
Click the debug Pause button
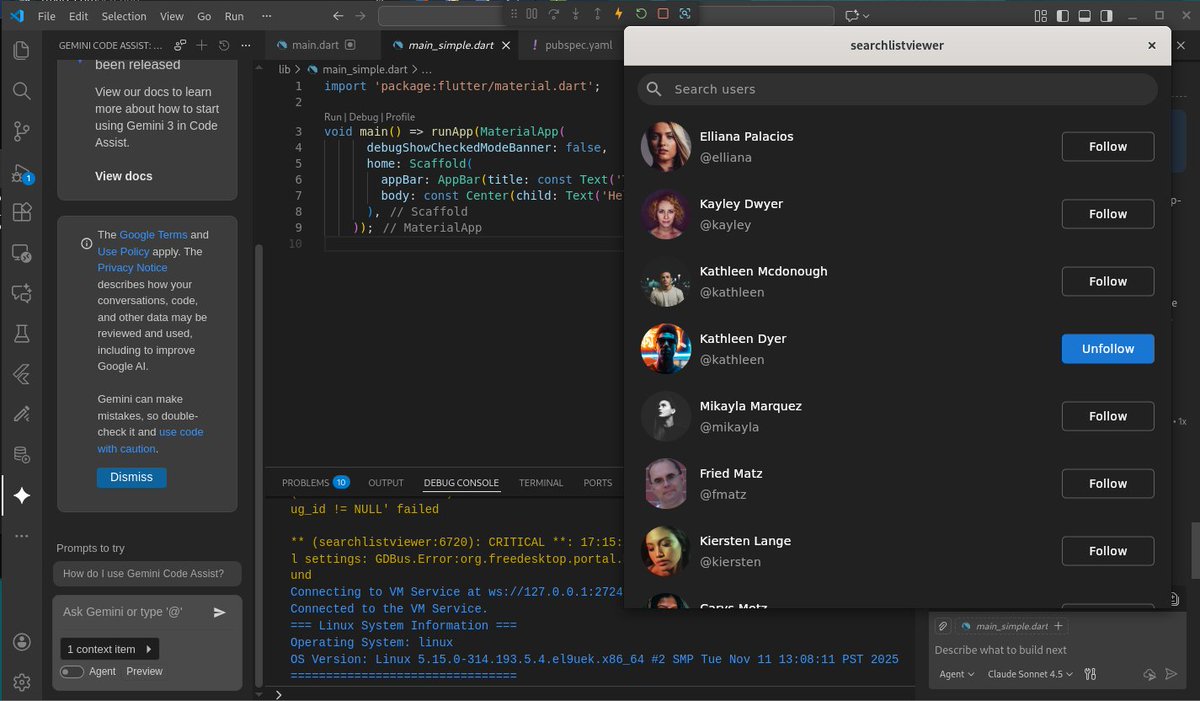coord(532,14)
